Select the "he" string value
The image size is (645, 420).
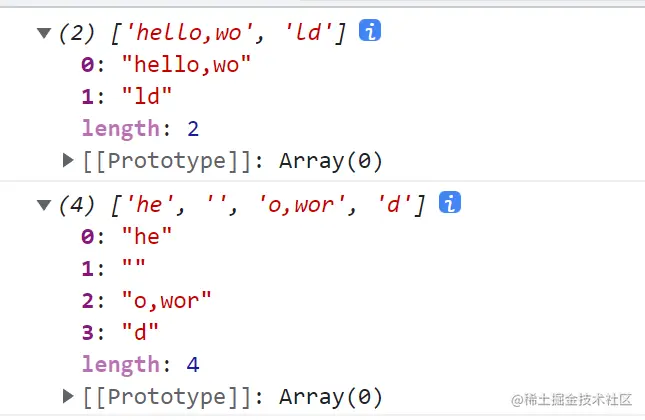146,236
